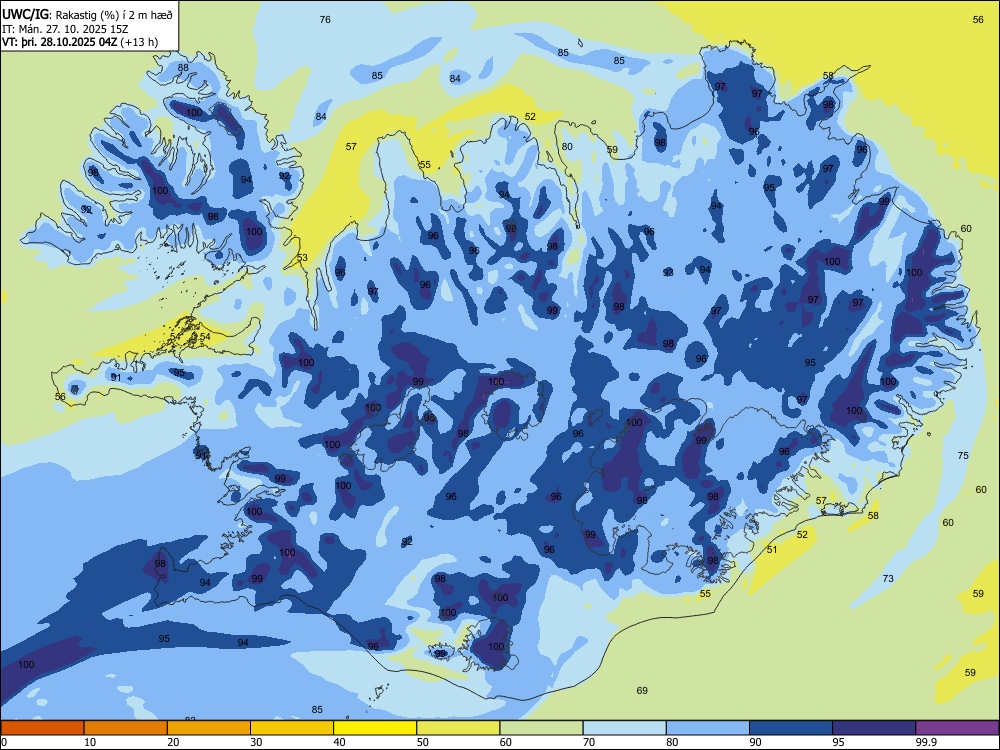Select the pale green 60–70 legend swatch
Viewport: 1000px width, 750px height.
tap(541, 728)
